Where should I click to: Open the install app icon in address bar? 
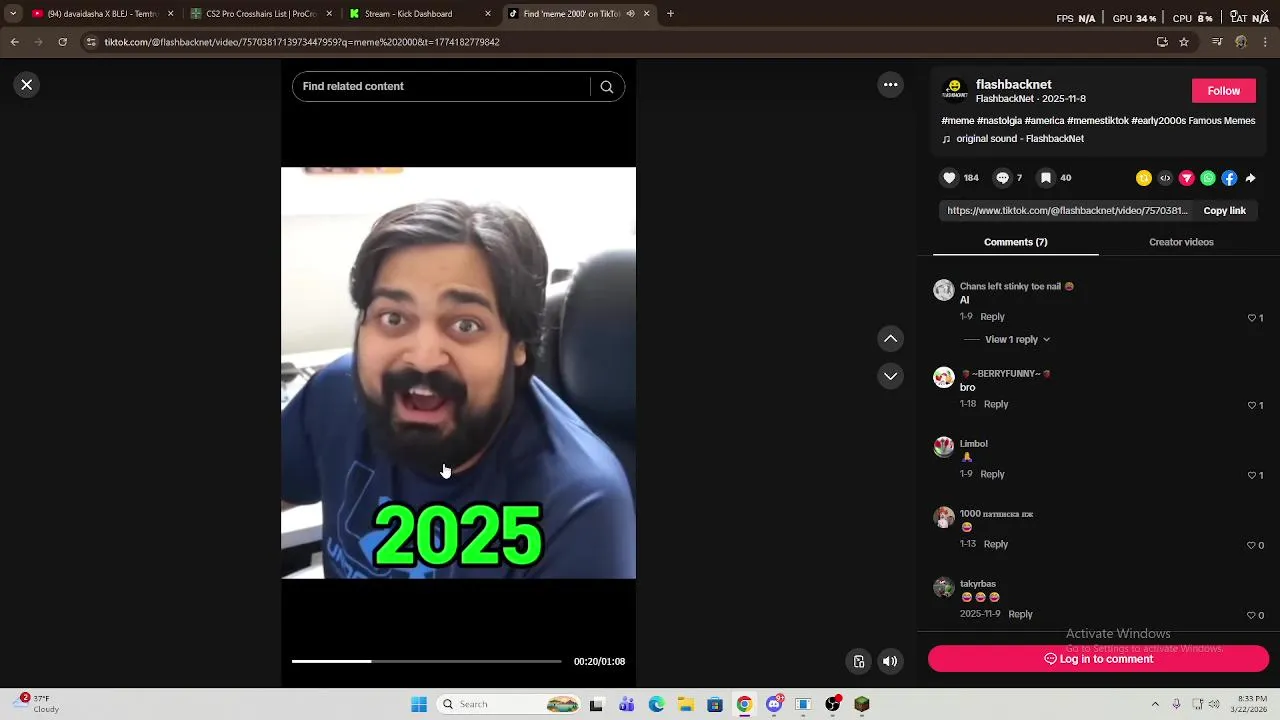click(1162, 42)
